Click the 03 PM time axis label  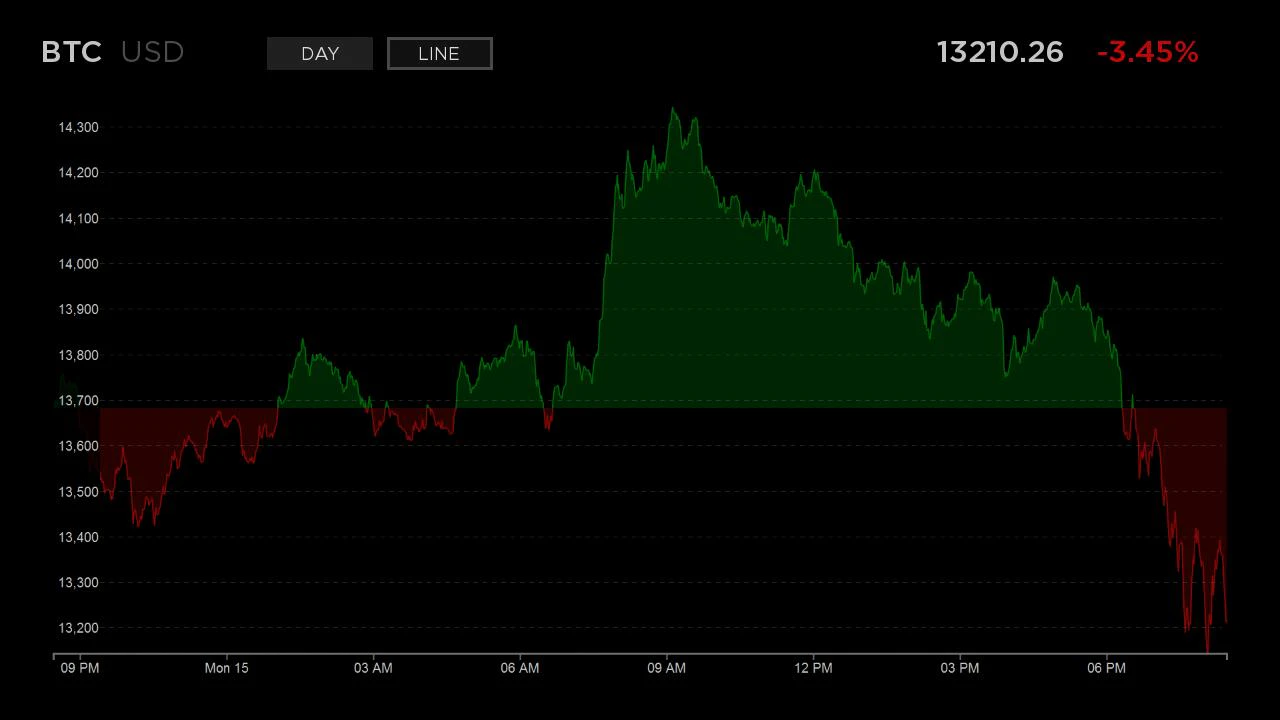(960, 668)
